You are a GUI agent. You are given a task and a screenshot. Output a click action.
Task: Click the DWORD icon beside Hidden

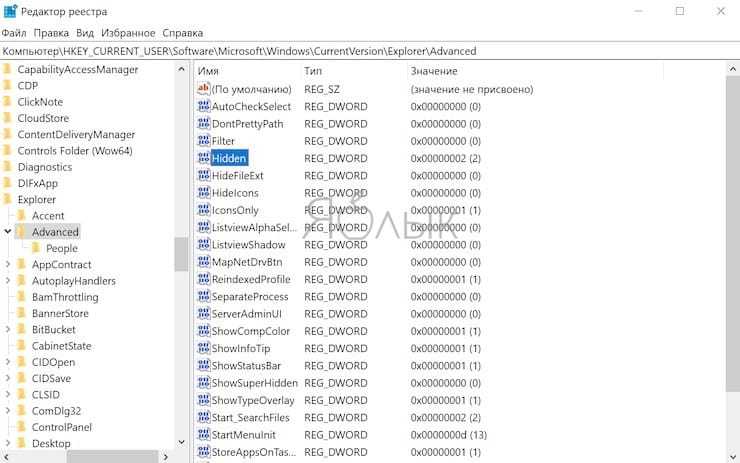coord(203,158)
